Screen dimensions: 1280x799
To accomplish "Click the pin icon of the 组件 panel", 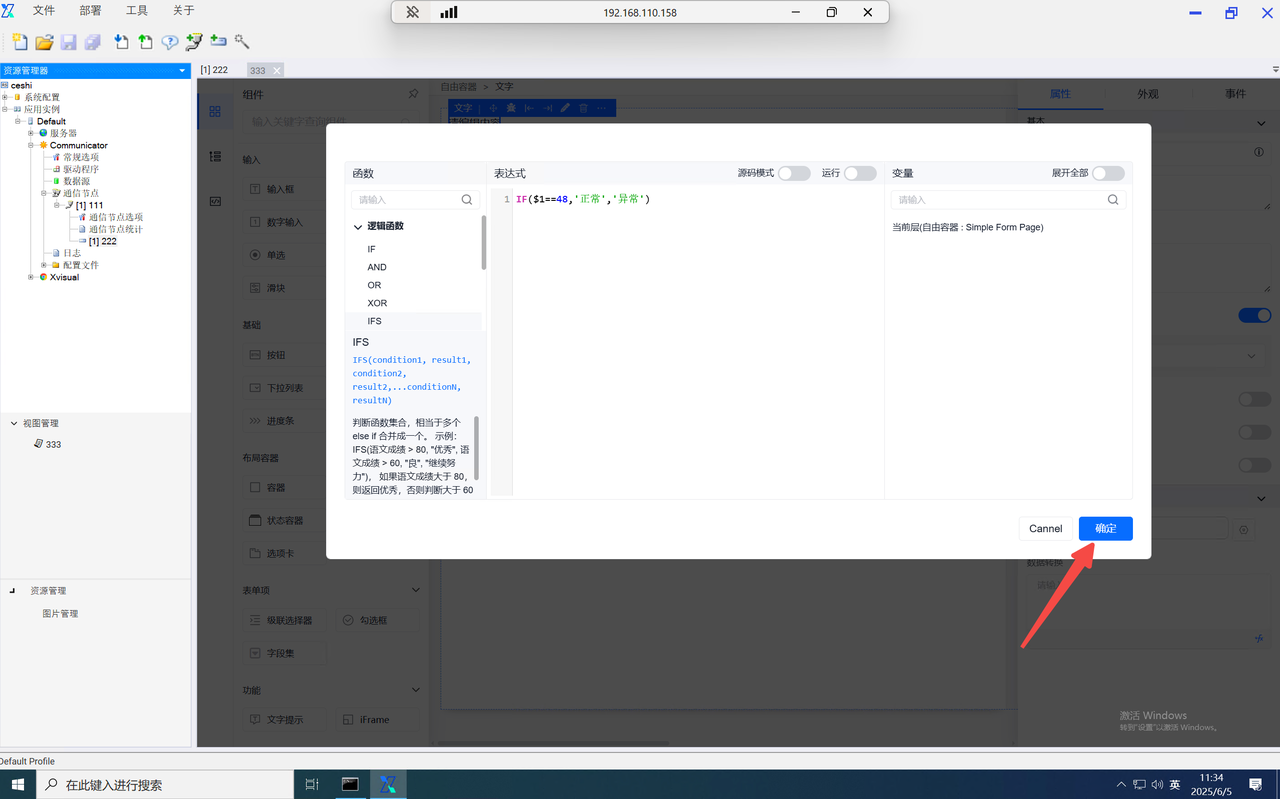I will [x=413, y=94].
